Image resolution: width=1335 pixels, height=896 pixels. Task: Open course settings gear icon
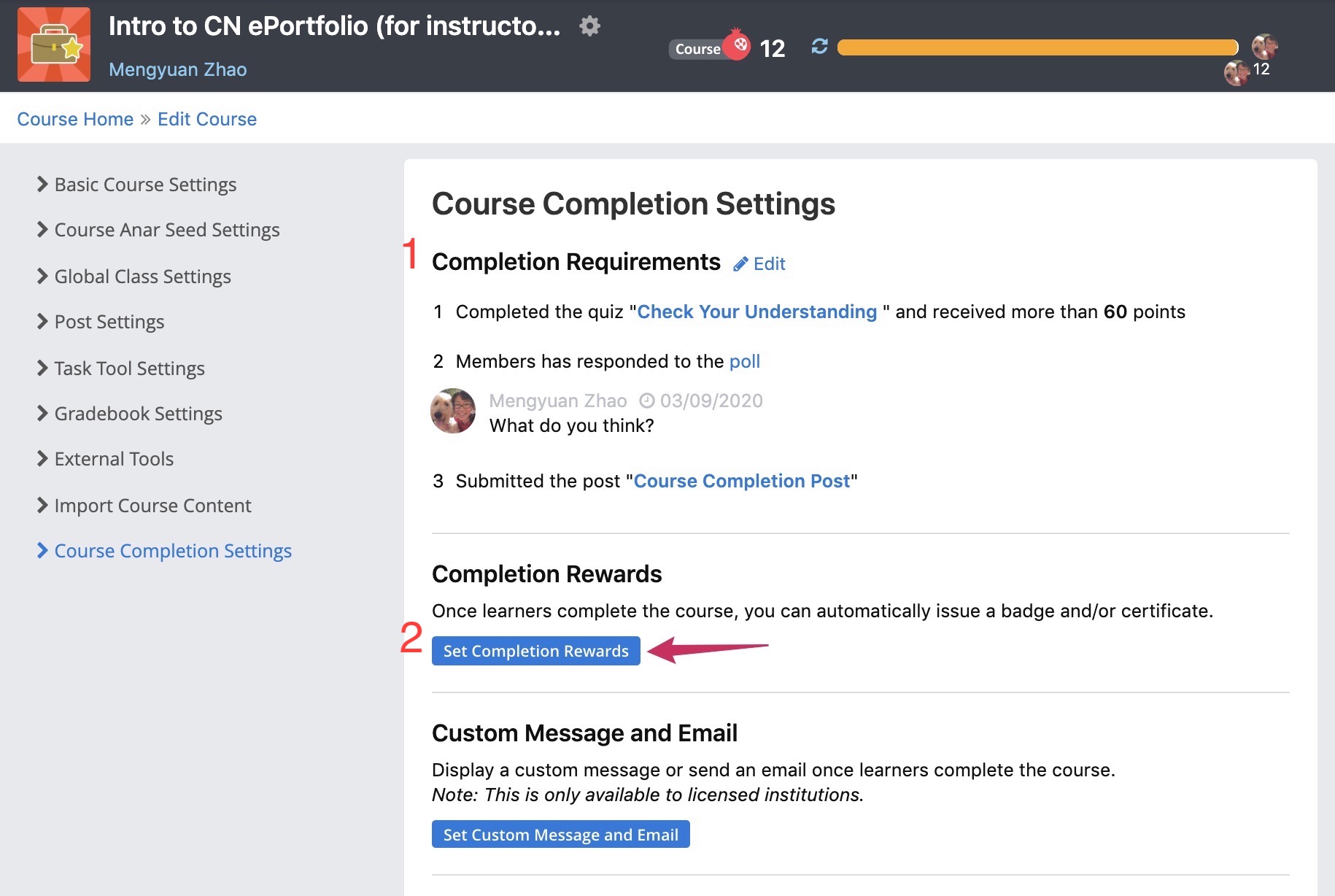coord(589,27)
